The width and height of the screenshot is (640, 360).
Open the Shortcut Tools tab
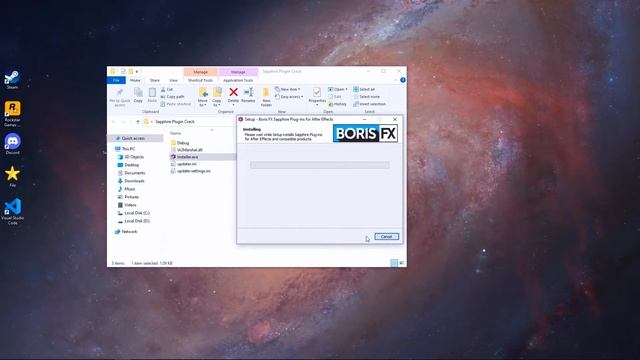pos(200,80)
